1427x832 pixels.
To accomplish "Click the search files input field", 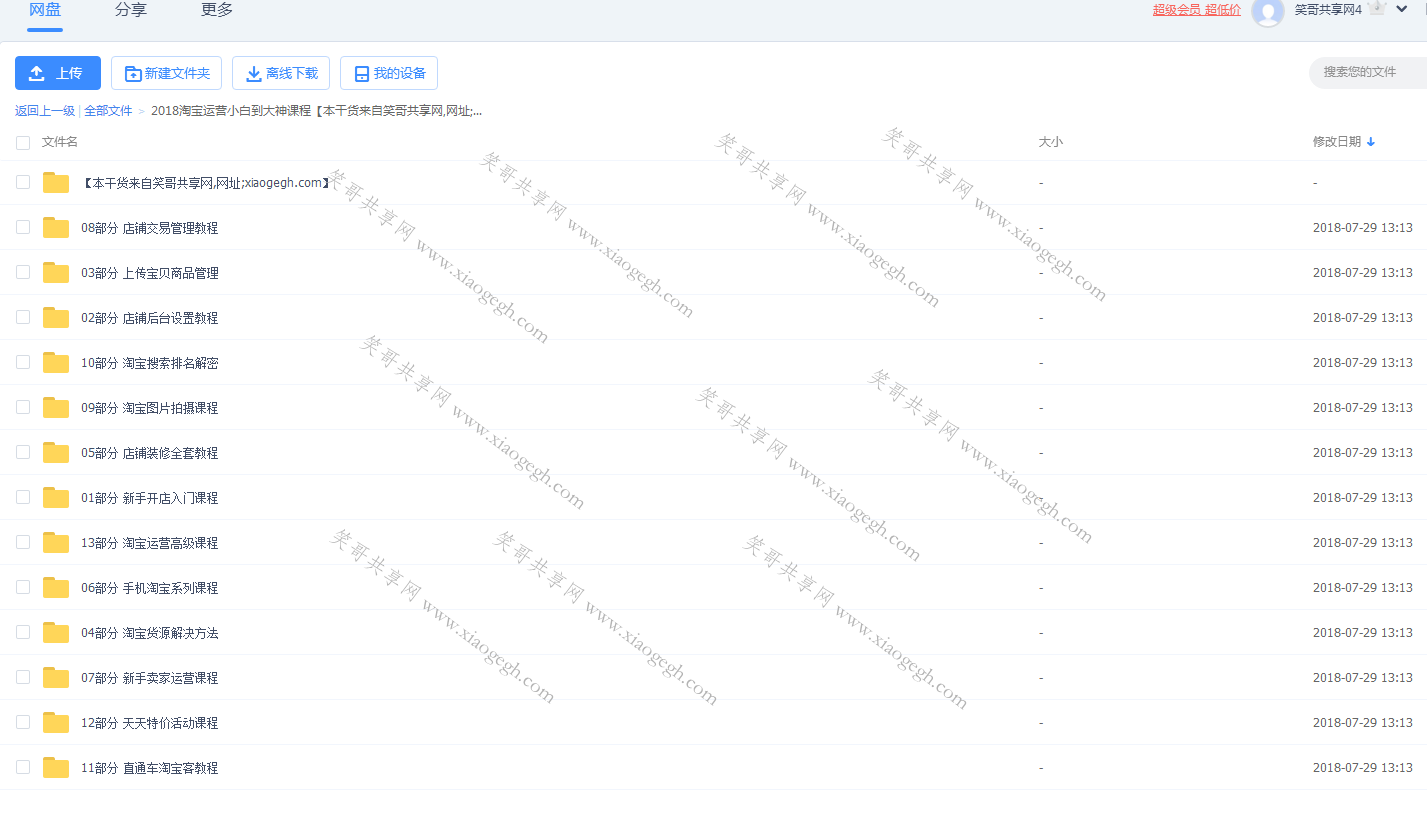I will click(x=1368, y=72).
